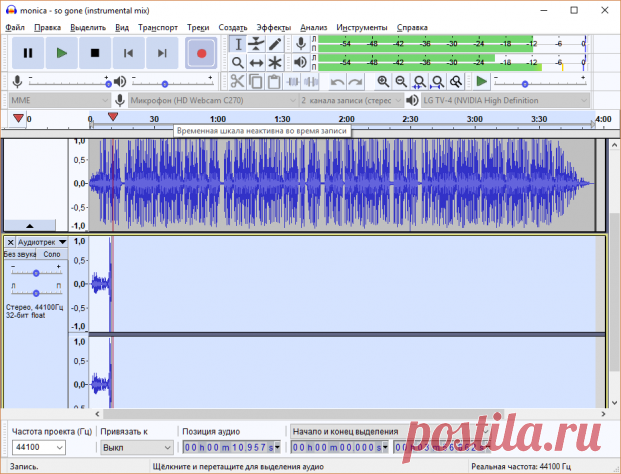Click the playback level meter
This screenshot has width=621, height=474.
tap(452, 62)
